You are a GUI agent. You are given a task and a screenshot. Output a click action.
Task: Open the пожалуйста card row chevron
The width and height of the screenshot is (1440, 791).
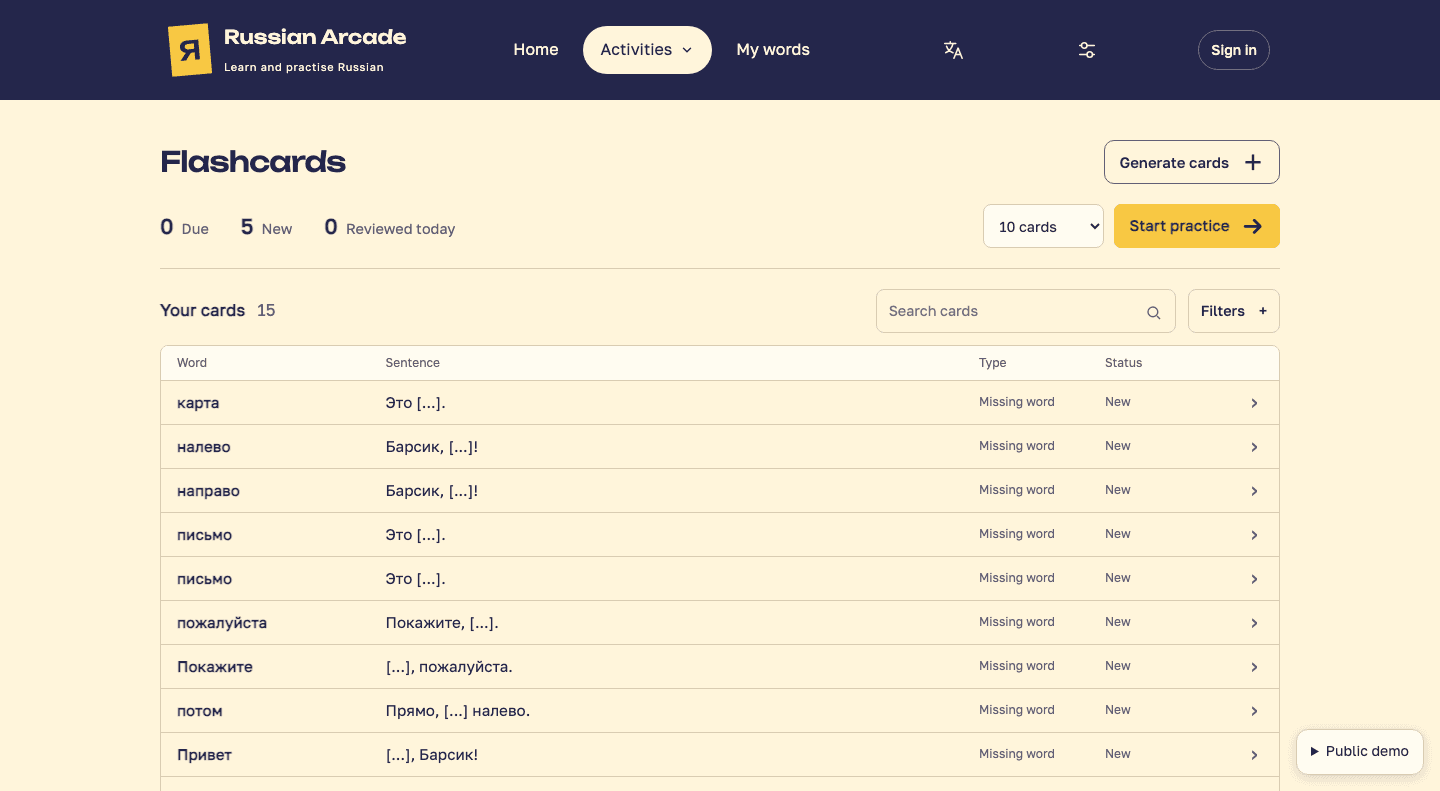click(x=1254, y=623)
